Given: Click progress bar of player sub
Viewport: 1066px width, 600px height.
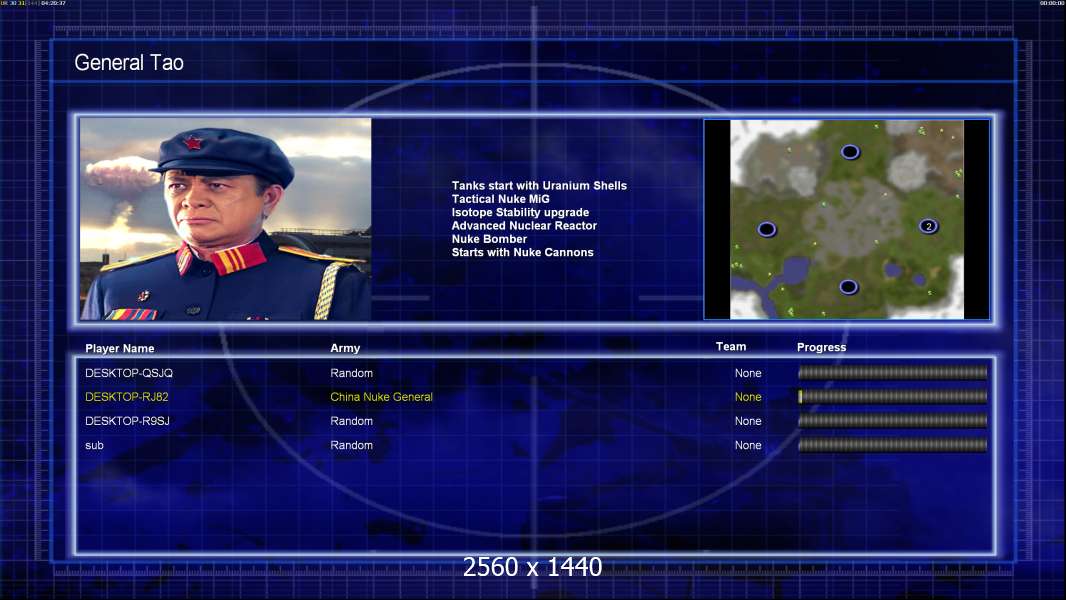Looking at the screenshot, I should (x=893, y=446).
